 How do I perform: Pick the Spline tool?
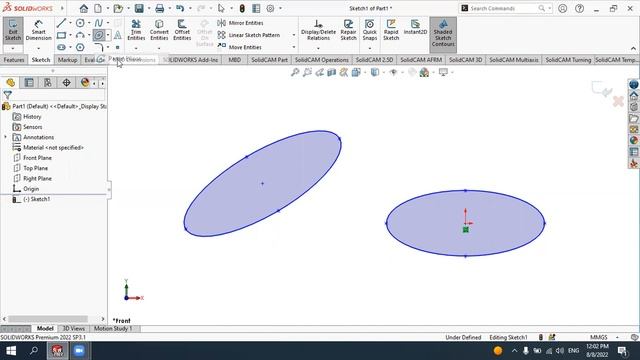[98, 23]
